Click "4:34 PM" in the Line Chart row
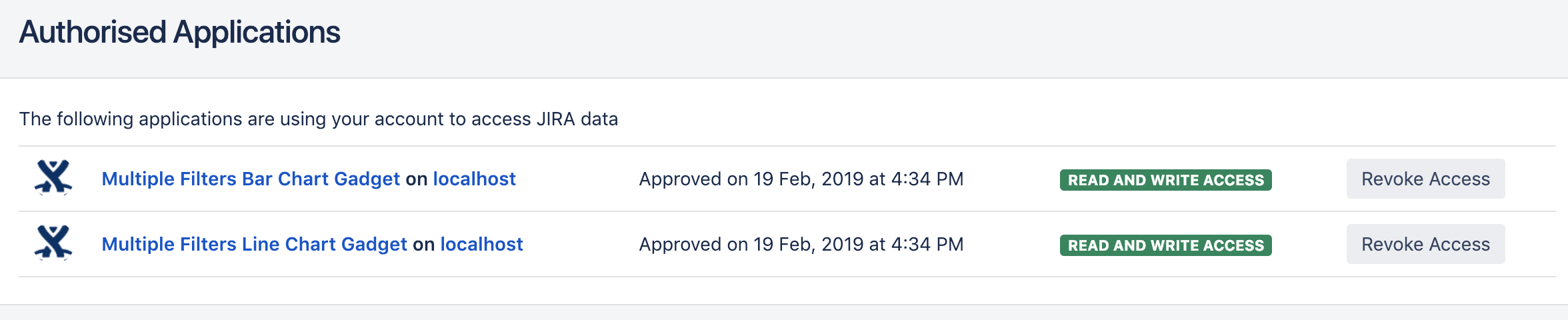This screenshot has width=1568, height=320. 927,244
